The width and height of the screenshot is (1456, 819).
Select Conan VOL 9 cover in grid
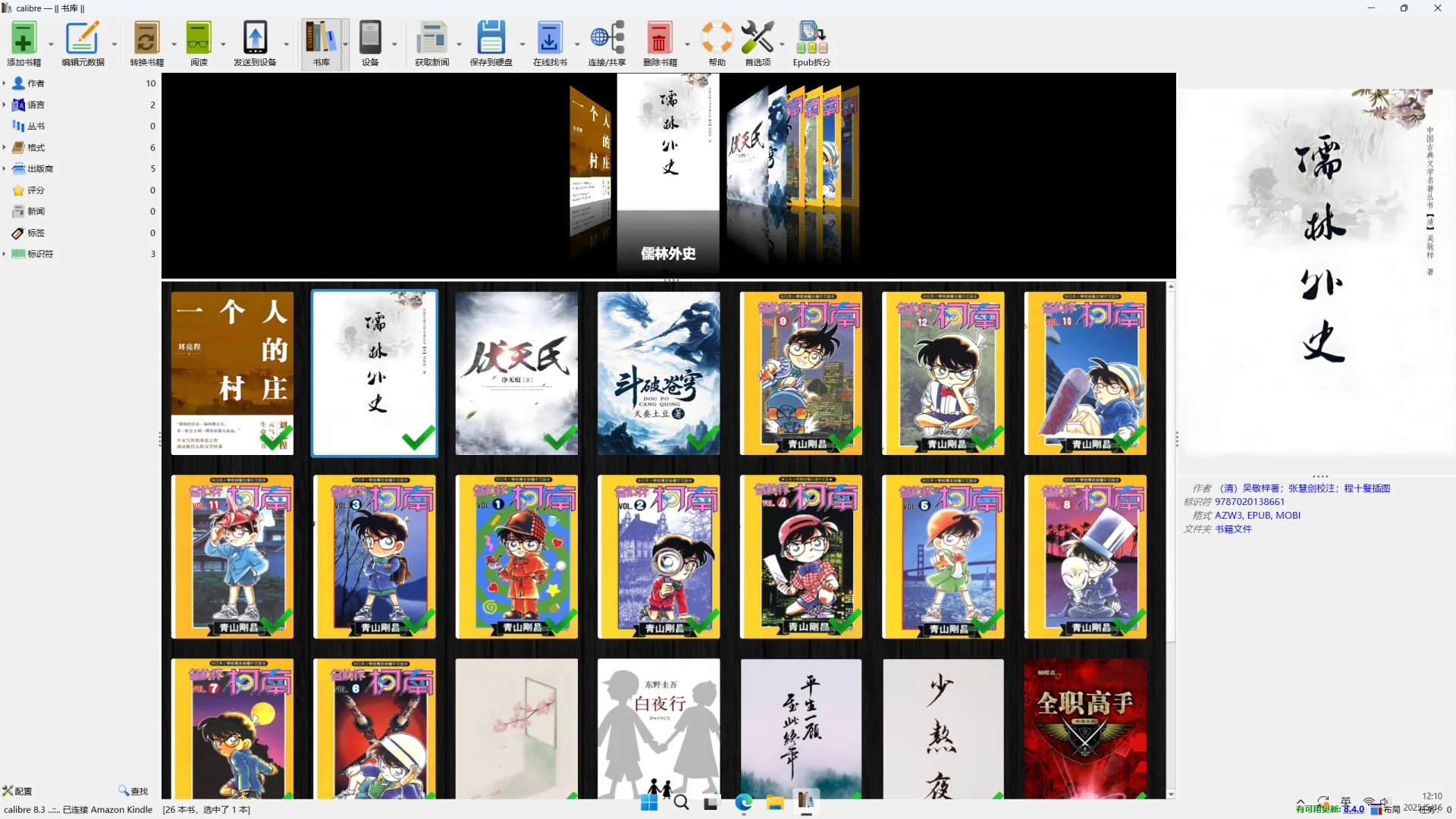tap(801, 373)
